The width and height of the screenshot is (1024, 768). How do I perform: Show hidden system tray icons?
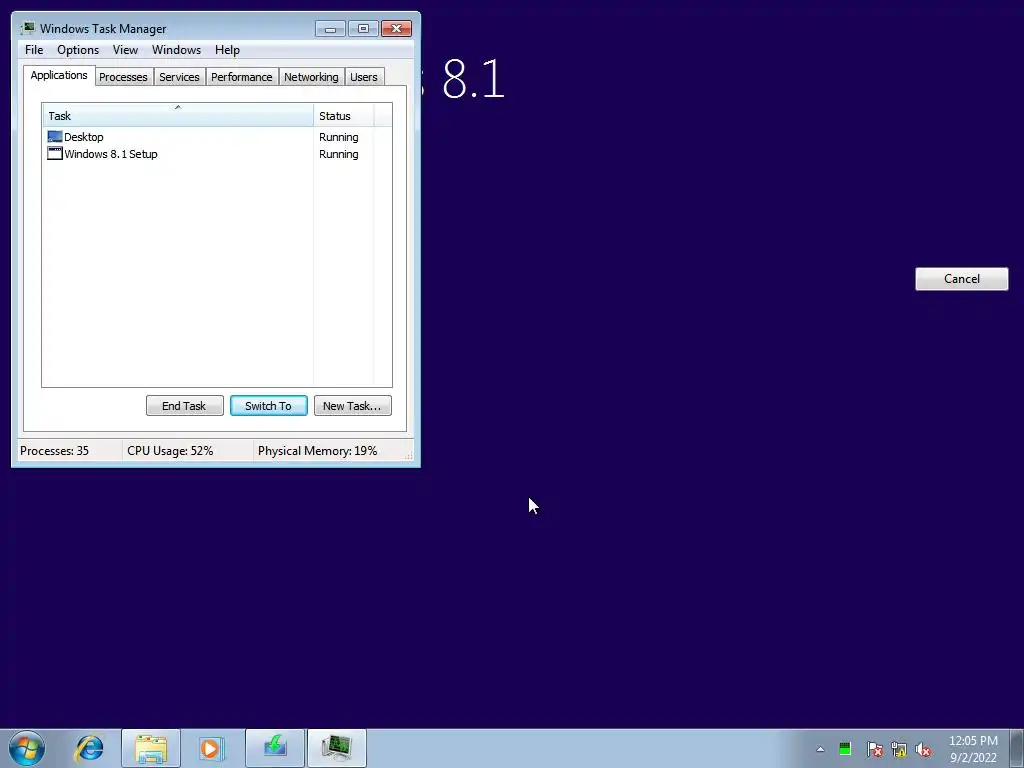820,749
